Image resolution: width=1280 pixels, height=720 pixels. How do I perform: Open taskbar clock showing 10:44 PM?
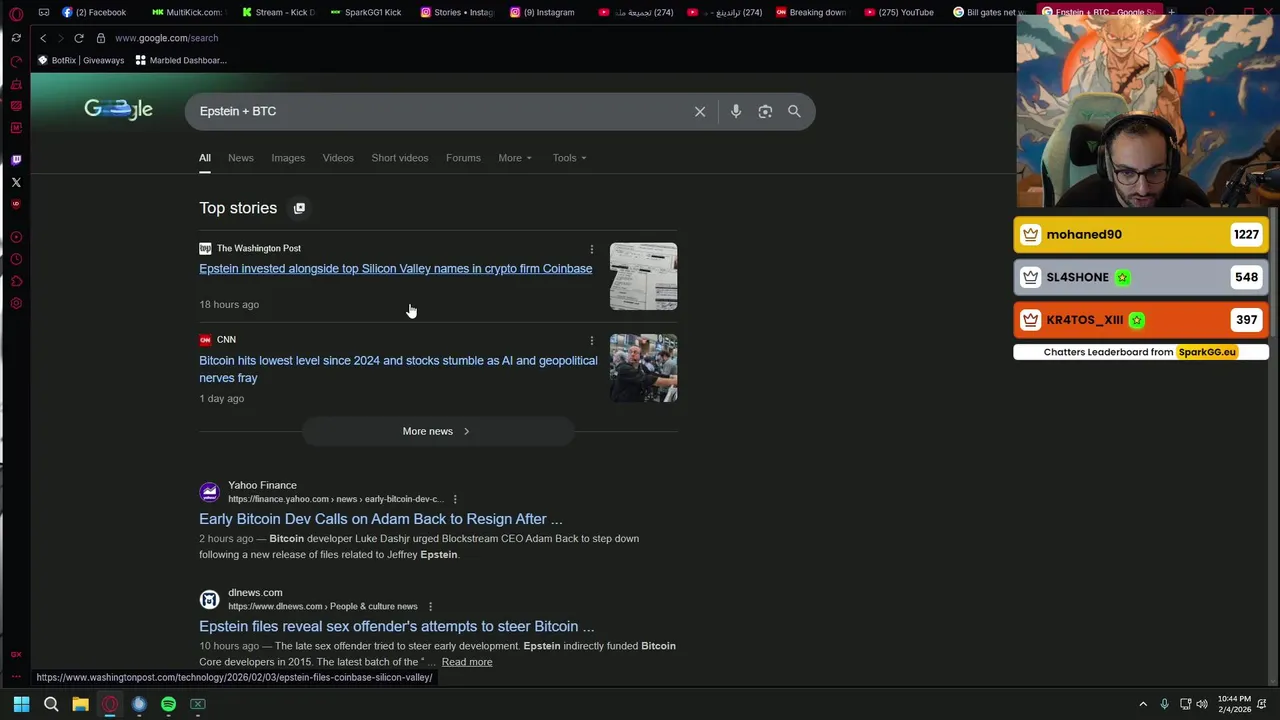(x=1234, y=704)
